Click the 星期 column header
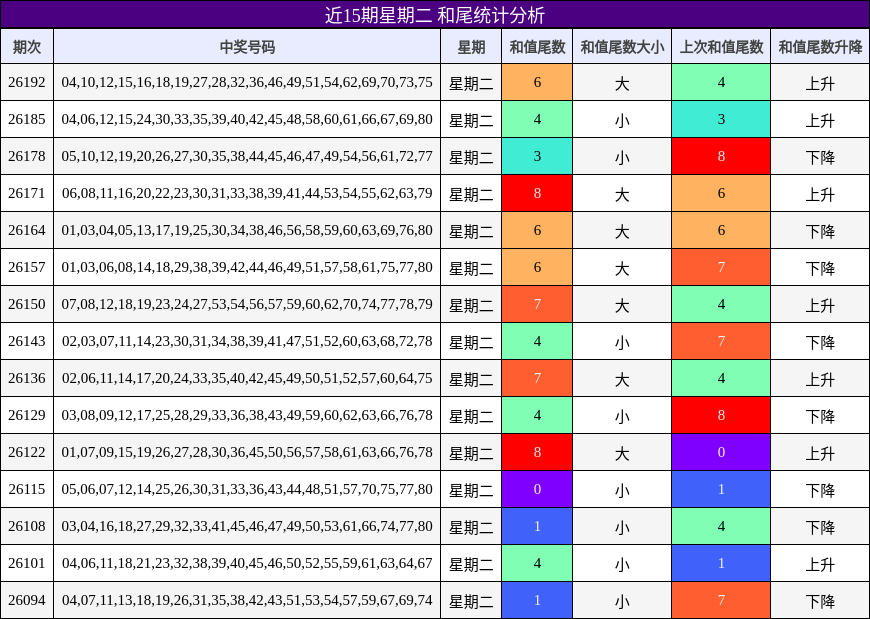Image resolution: width=870 pixels, height=619 pixels. 471,47
